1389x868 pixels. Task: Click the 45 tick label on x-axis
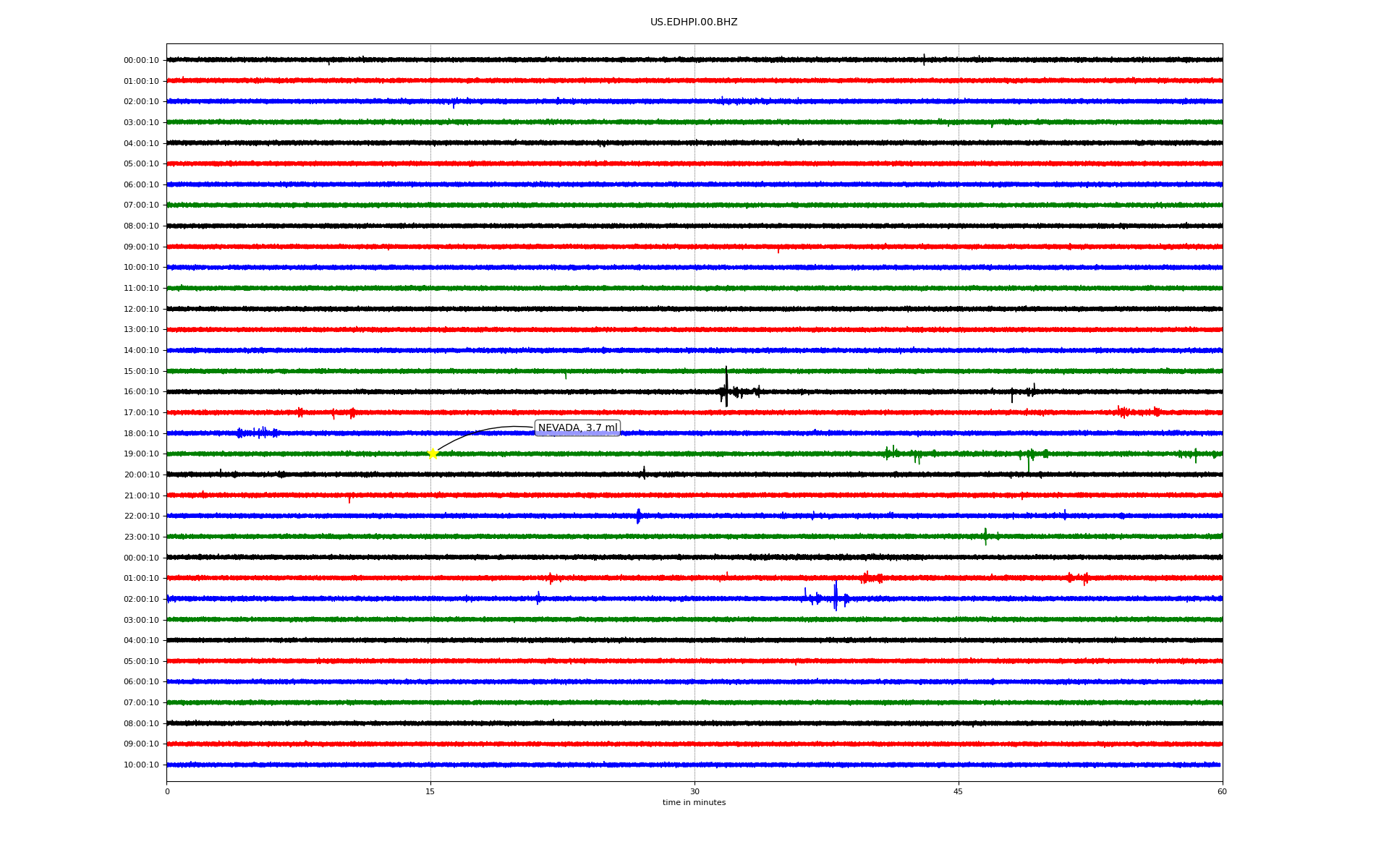pos(959,791)
